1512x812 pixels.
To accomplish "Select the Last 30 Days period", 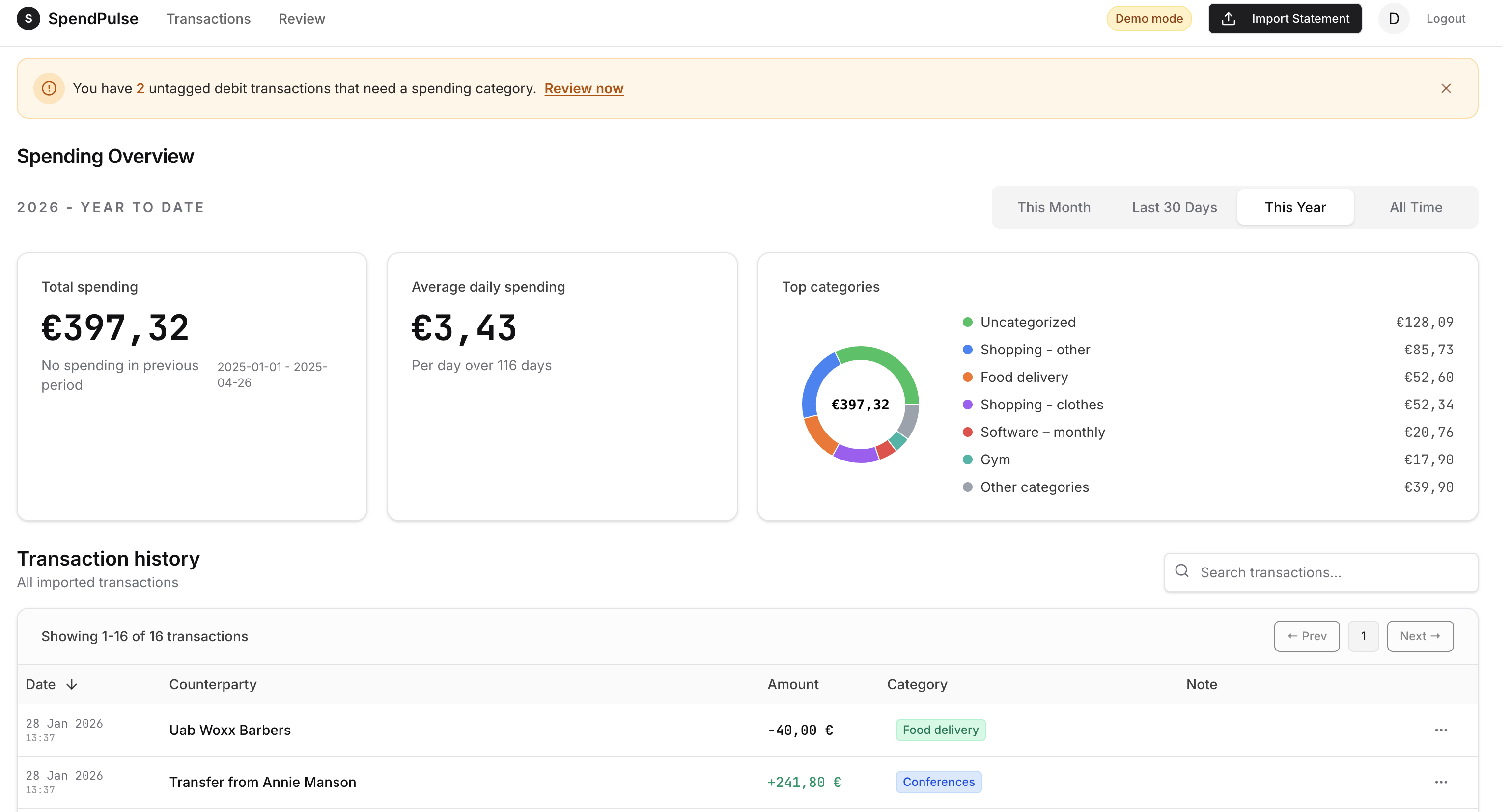I will (x=1174, y=207).
